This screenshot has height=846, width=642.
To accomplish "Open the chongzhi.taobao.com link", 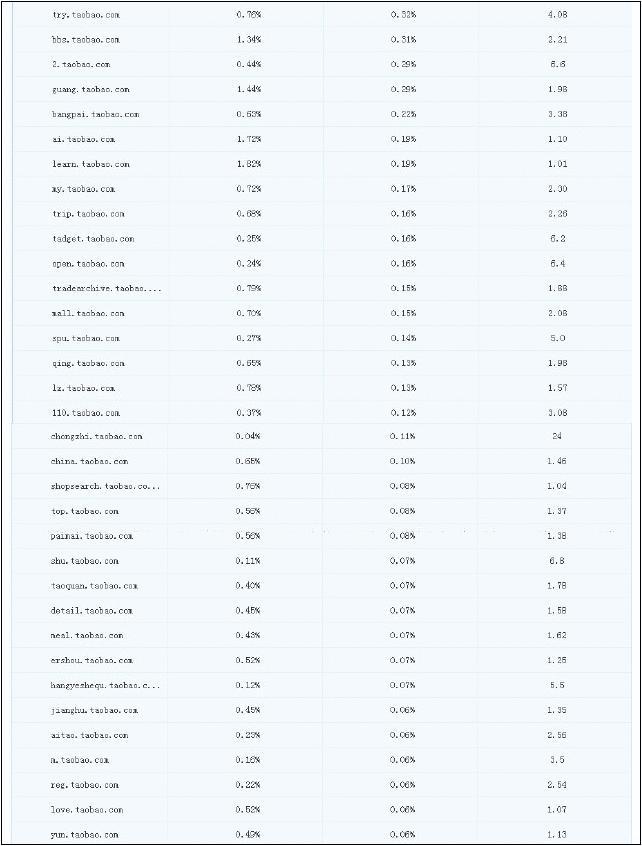I will [x=97, y=437].
